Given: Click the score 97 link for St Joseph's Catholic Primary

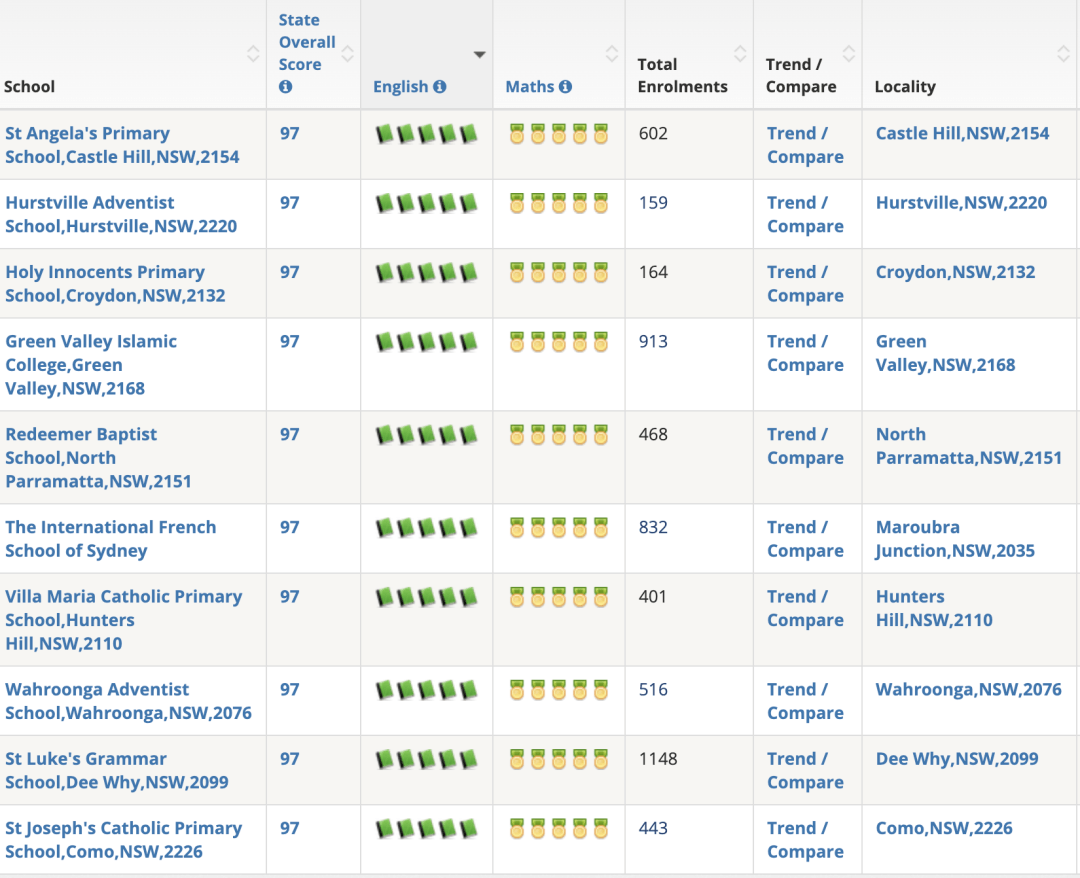Looking at the screenshot, I should tap(289, 828).
